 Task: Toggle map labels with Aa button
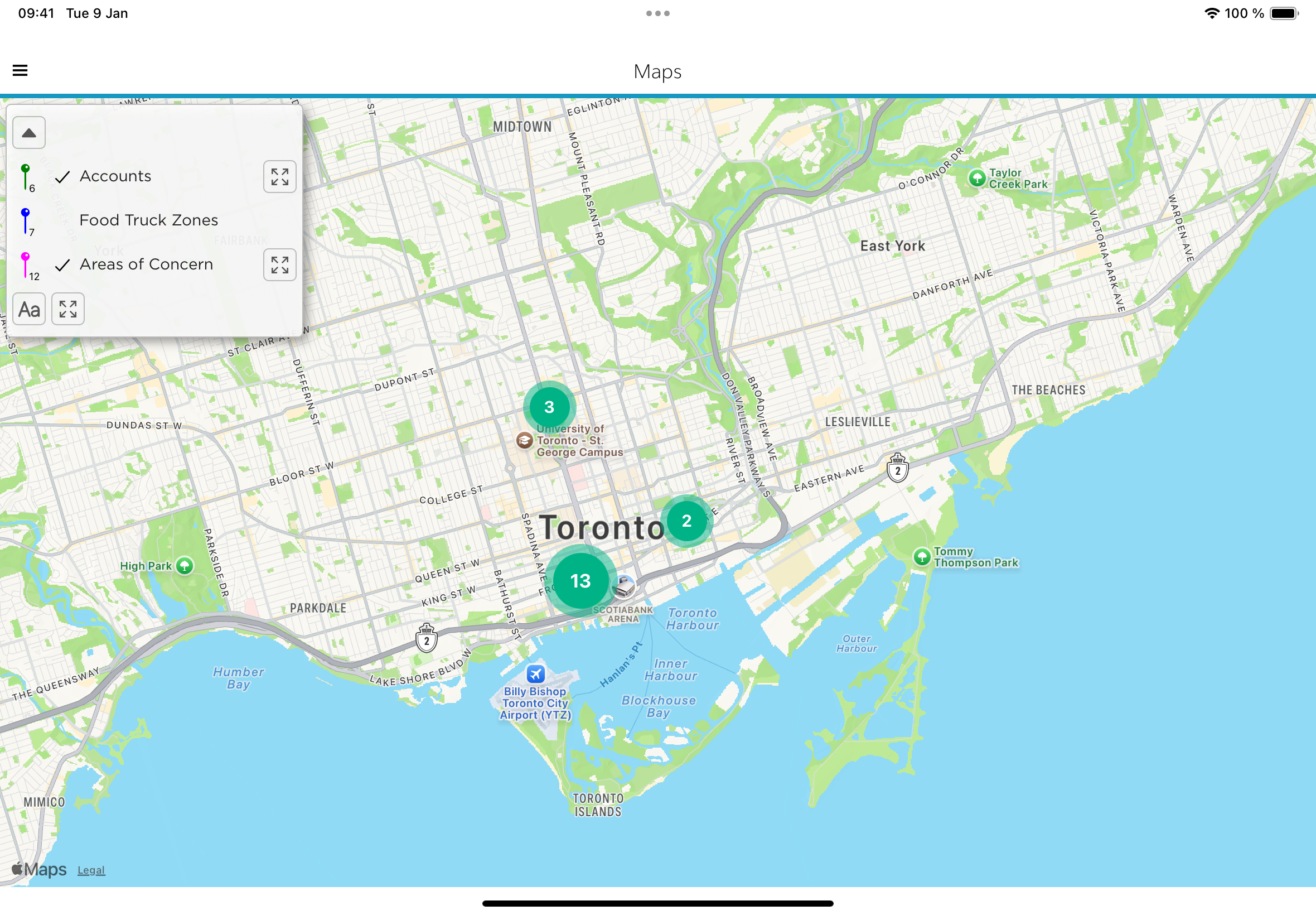coord(29,310)
